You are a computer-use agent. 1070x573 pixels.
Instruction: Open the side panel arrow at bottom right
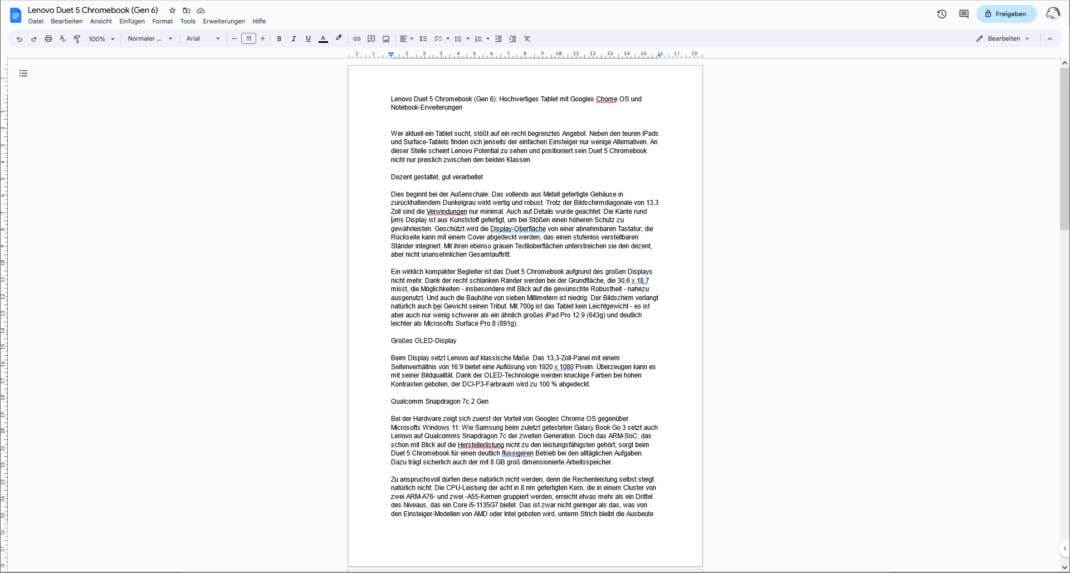pyautogui.click(x=1065, y=548)
